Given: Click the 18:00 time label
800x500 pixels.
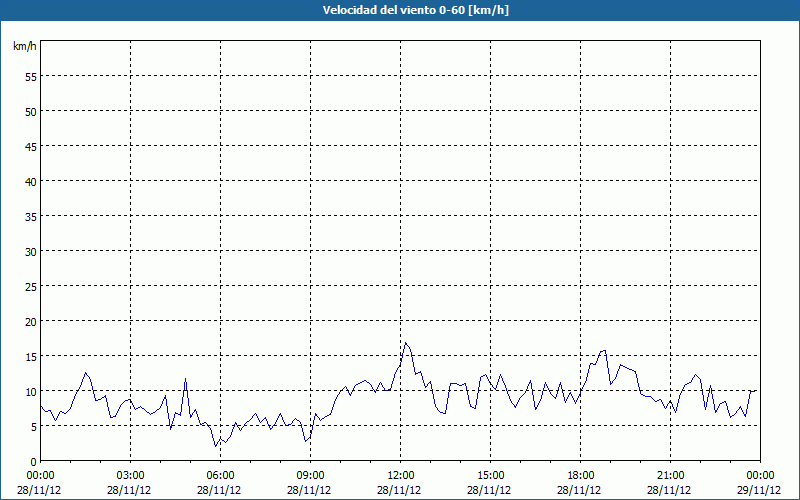Looking at the screenshot, I should point(581,476).
